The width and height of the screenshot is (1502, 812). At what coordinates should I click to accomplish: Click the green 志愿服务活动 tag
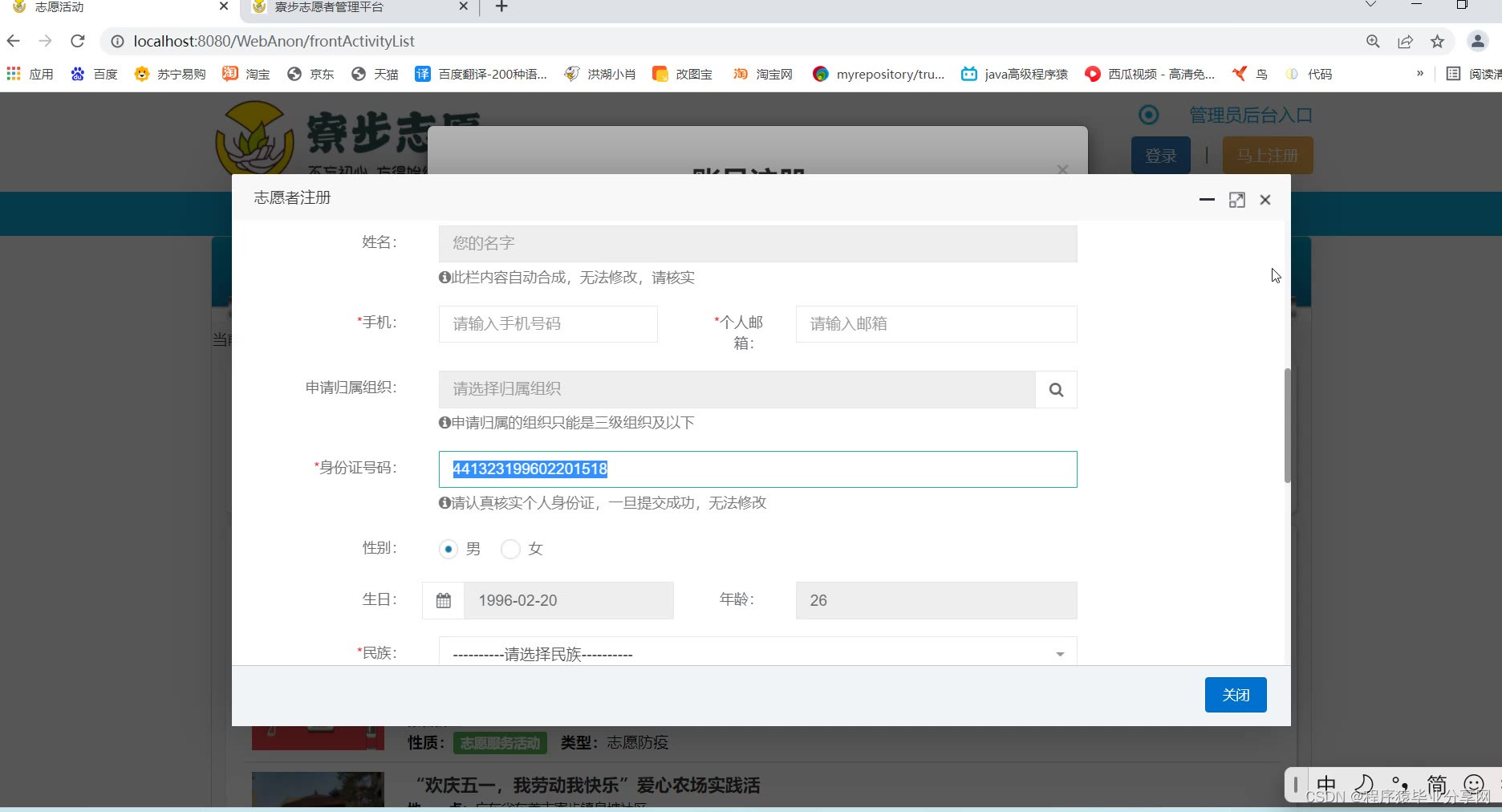(x=500, y=743)
